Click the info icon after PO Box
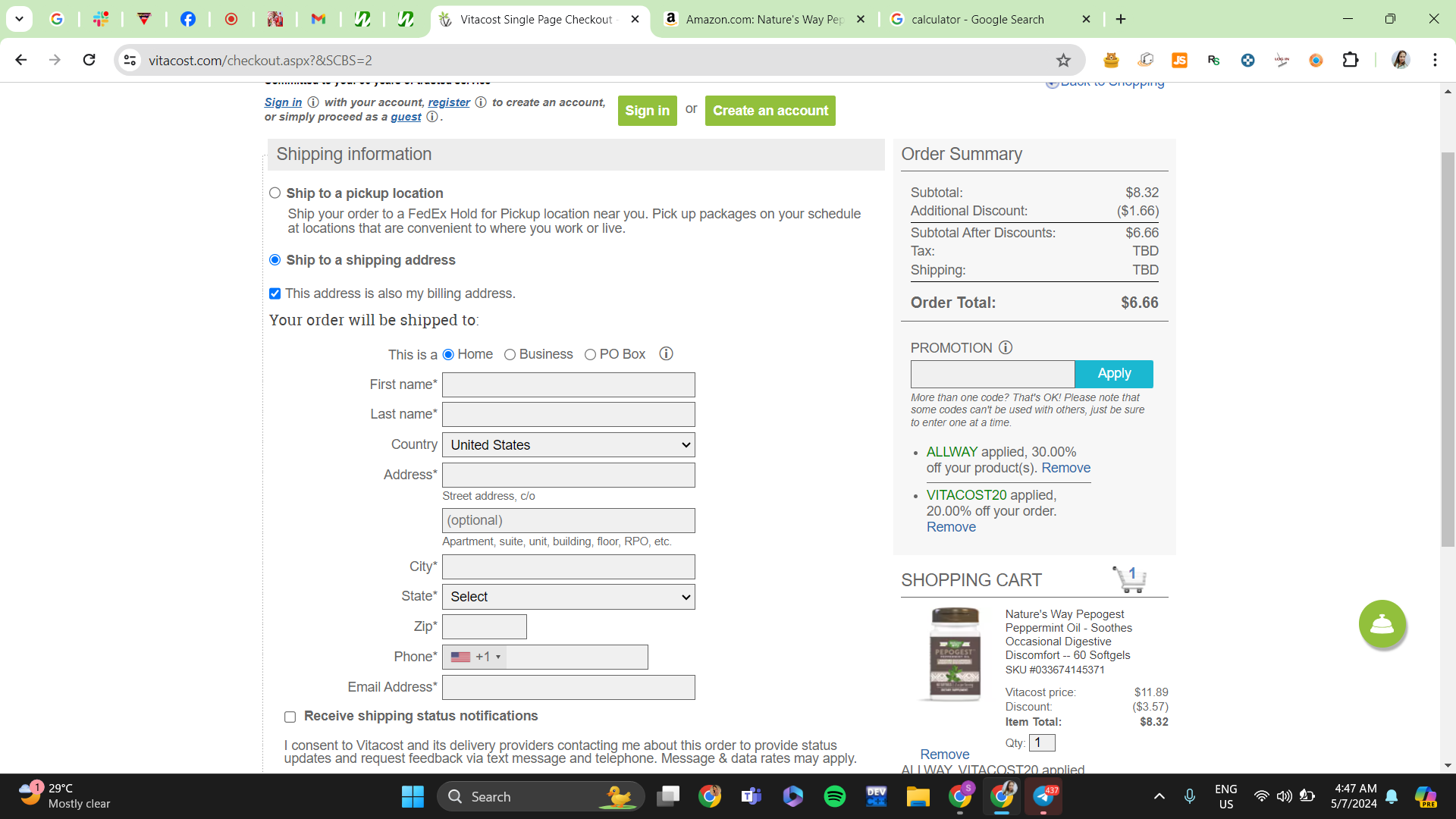Image resolution: width=1456 pixels, height=819 pixels. tap(666, 354)
